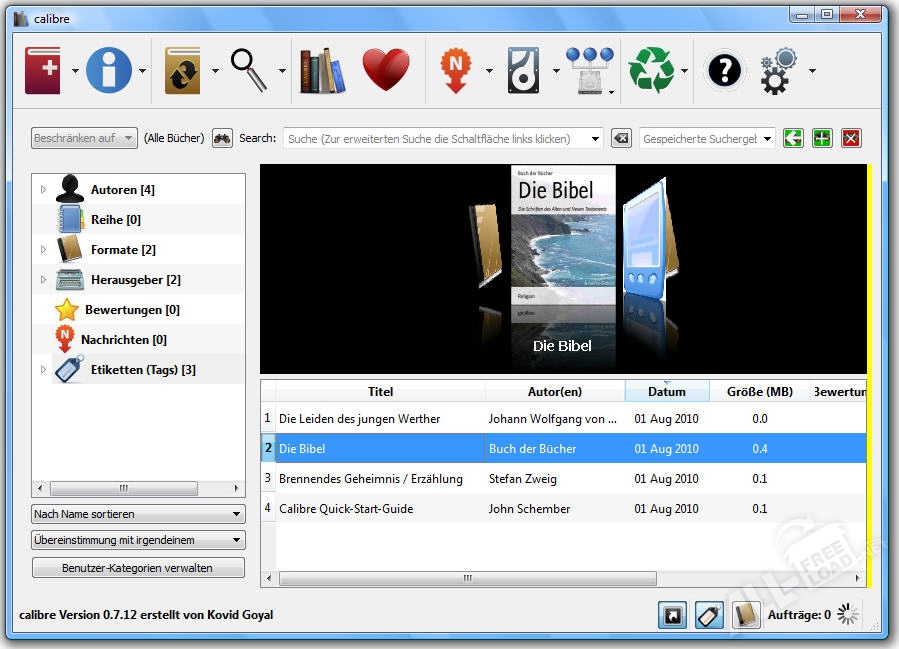The image size is (899, 649).
Task: Click 'Benutzer-Kategorien verwalten' button
Action: click(138, 568)
